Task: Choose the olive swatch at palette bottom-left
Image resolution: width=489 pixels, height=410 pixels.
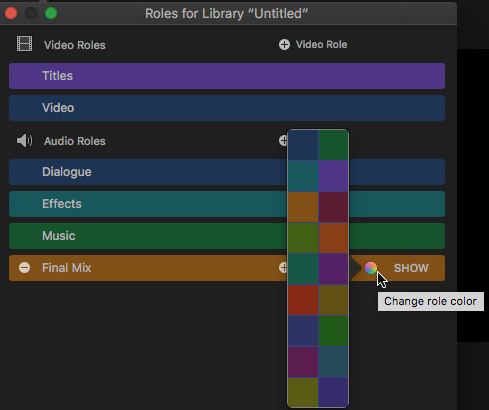Action: 303,392
